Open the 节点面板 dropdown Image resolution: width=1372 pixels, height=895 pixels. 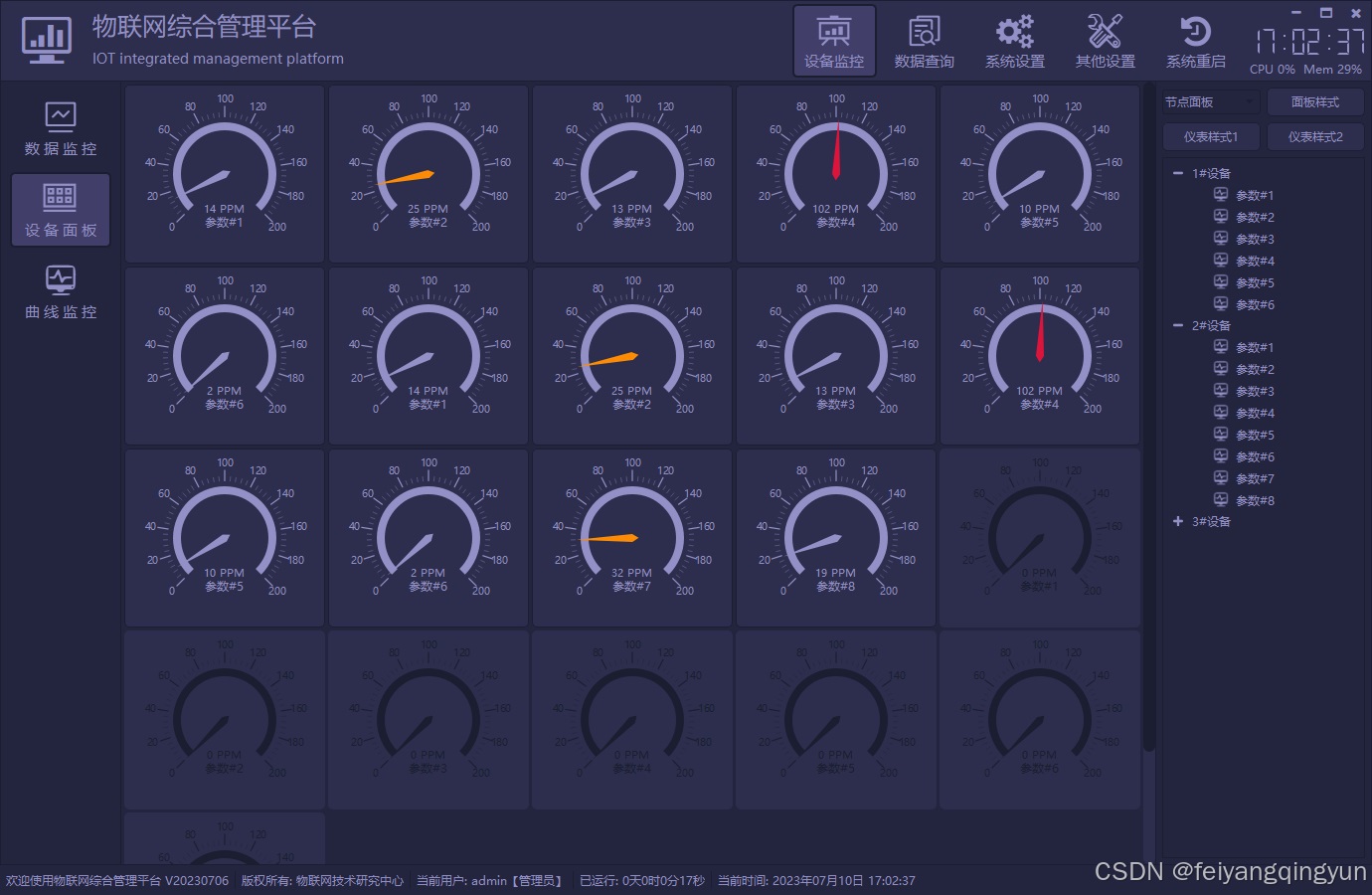1211,102
